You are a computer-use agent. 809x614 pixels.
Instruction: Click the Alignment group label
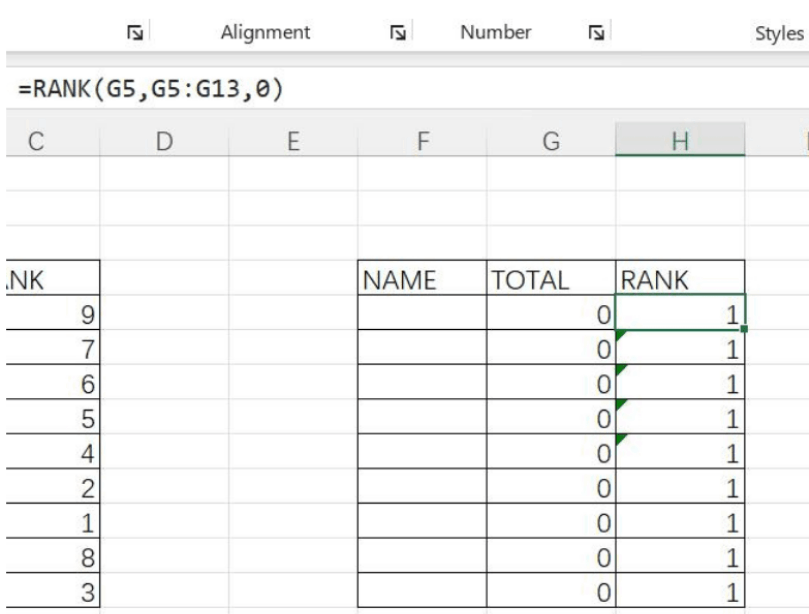[x=265, y=33]
